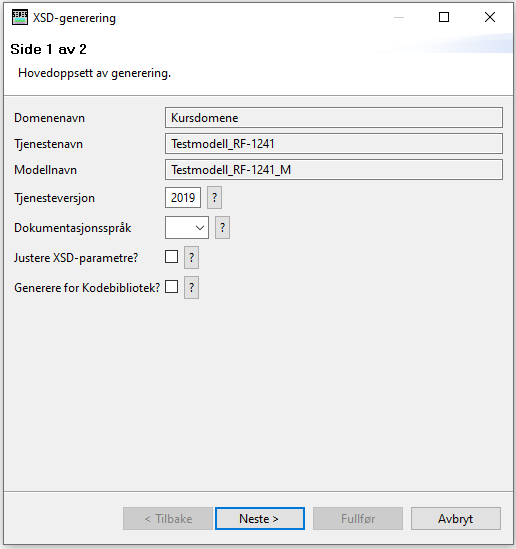Open help for Dokumentasjonsspråk

tap(222, 228)
